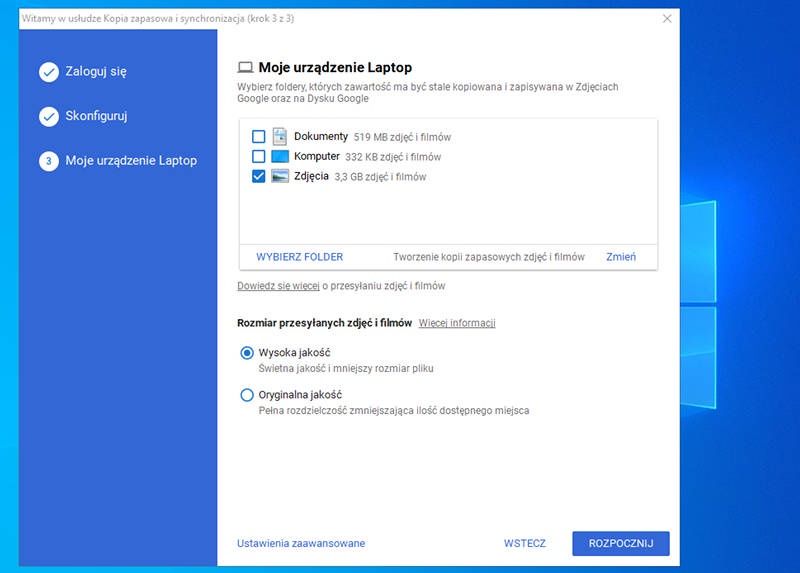This screenshot has height=573, width=800.
Task: Open the Skonfiguruj step
Action: pyautogui.click(x=96, y=116)
